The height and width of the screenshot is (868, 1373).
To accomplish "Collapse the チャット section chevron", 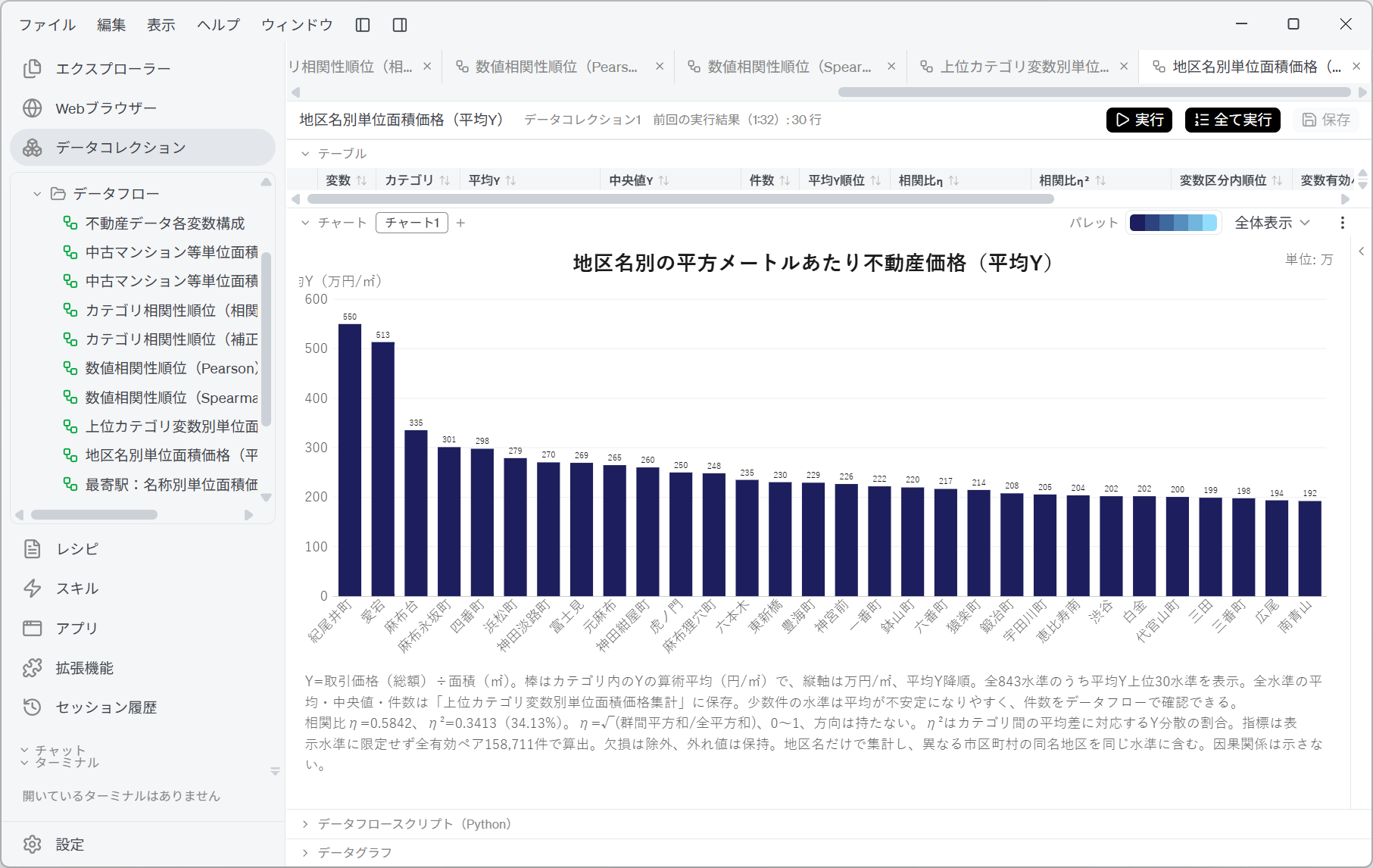I will (x=24, y=751).
